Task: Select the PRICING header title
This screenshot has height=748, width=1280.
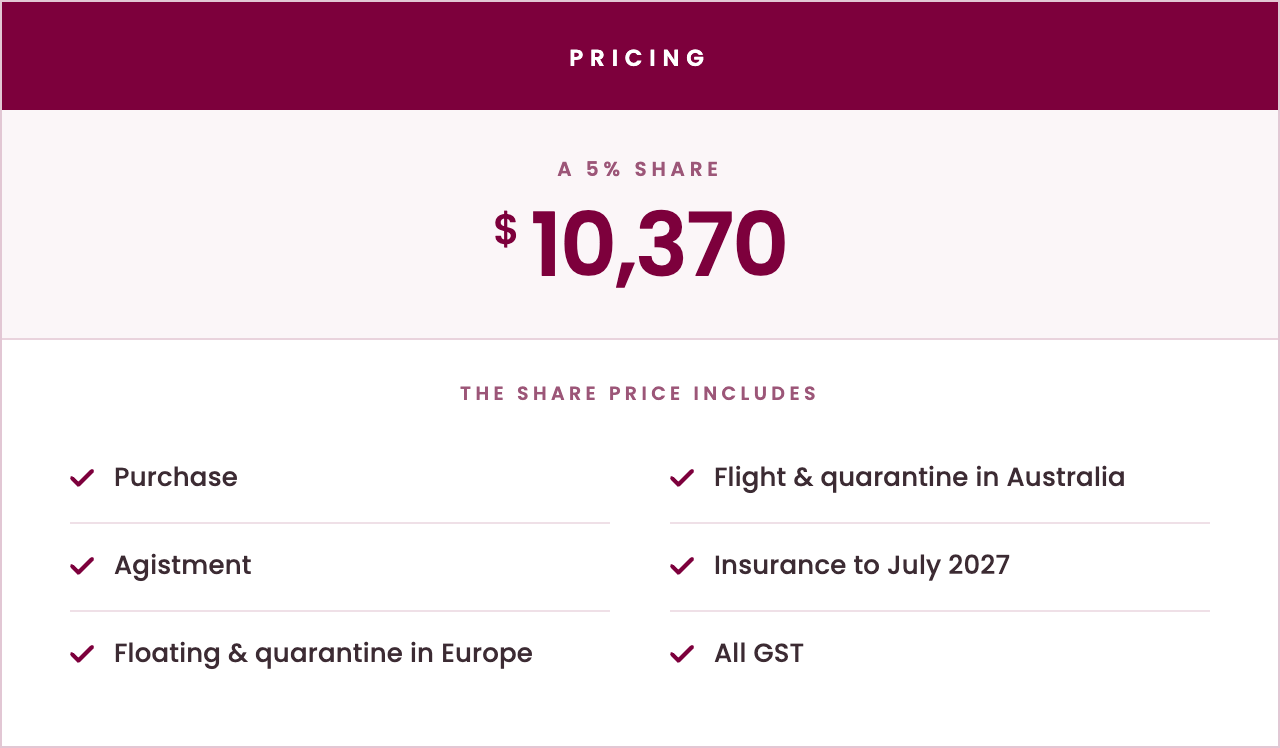Action: [639, 58]
